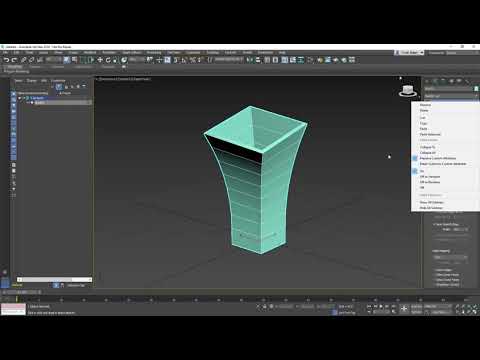
Task: Open the Customize menu in the menu bar
Action: click(193, 52)
